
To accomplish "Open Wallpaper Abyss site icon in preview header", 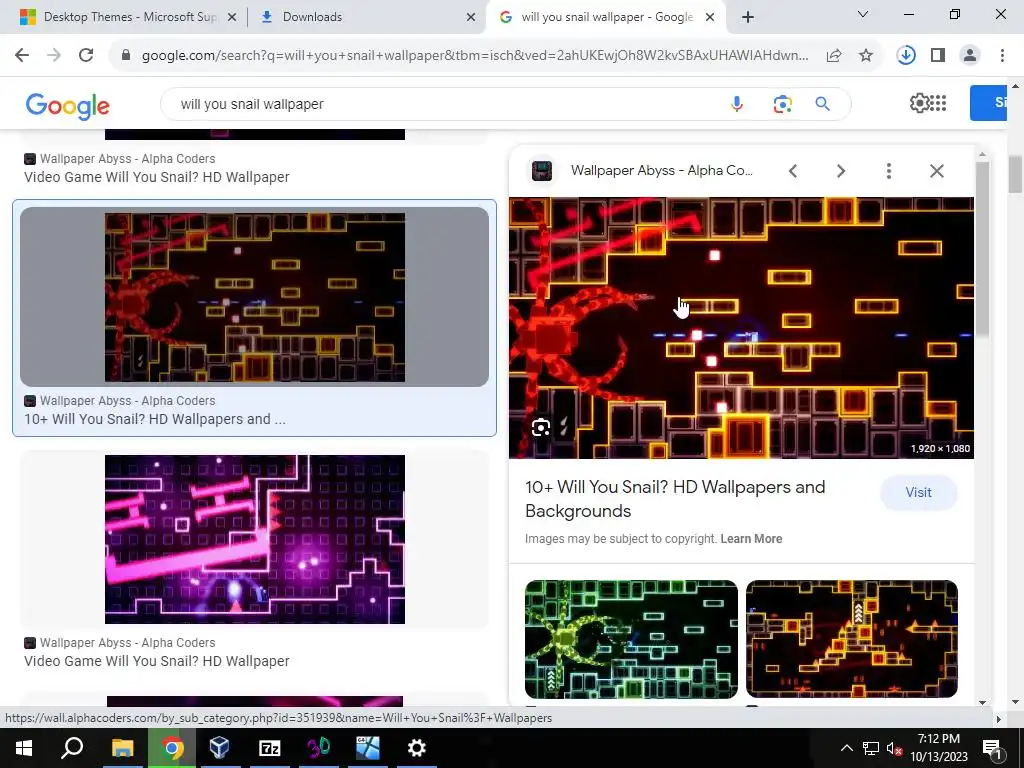I will click(542, 171).
